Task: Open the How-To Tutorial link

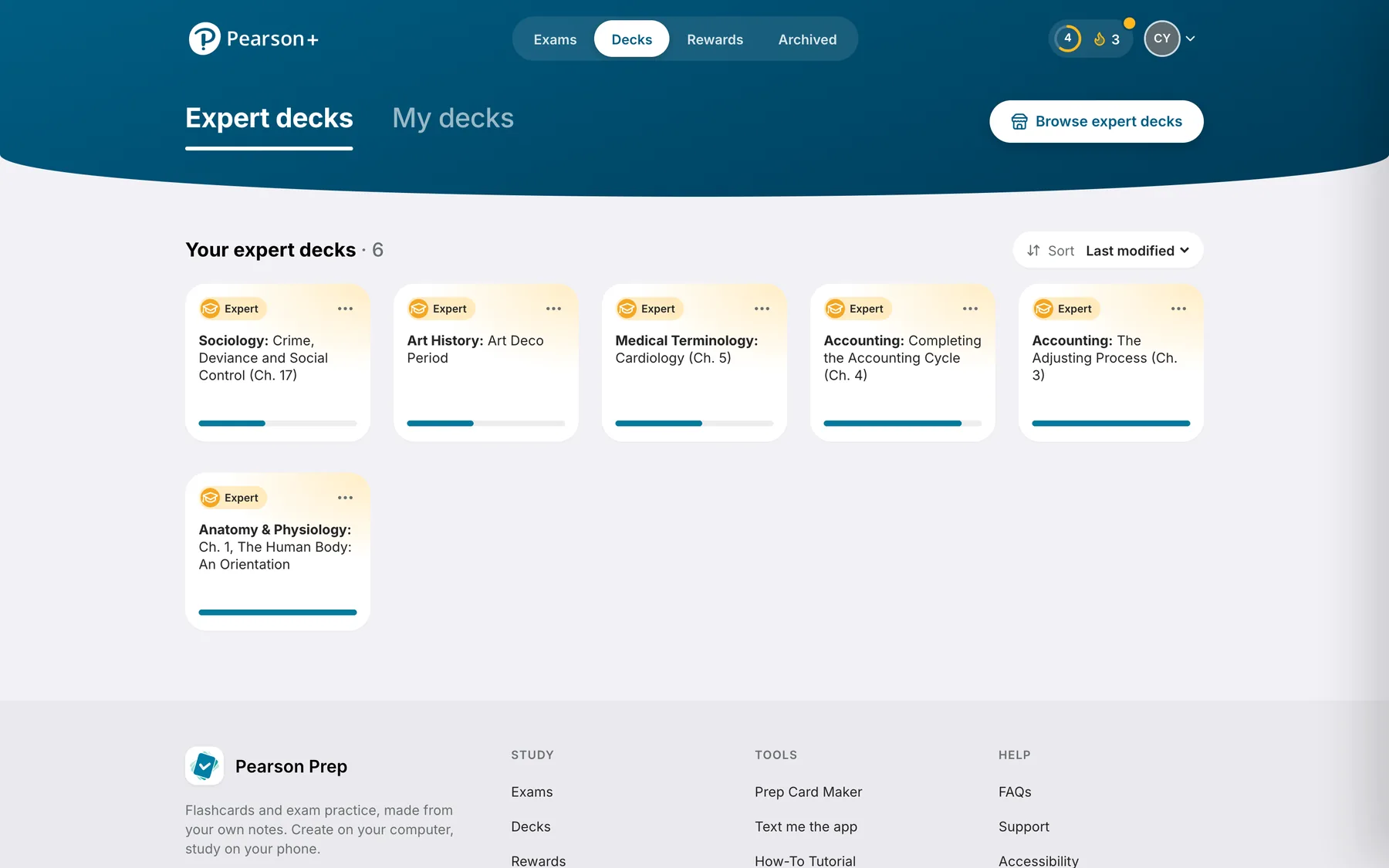Action: (x=805, y=860)
